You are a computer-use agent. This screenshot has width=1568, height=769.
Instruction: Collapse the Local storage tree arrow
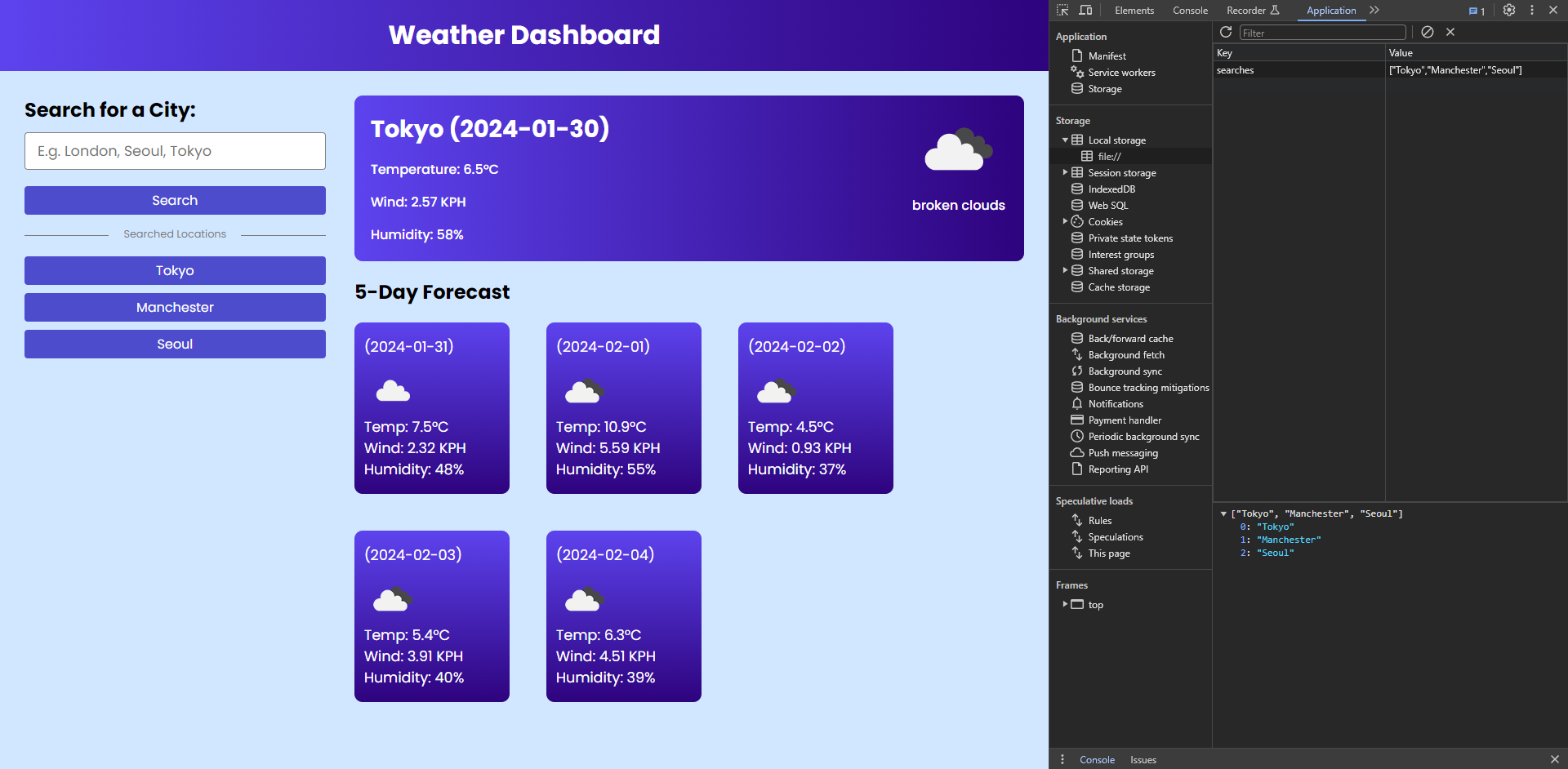tap(1065, 140)
